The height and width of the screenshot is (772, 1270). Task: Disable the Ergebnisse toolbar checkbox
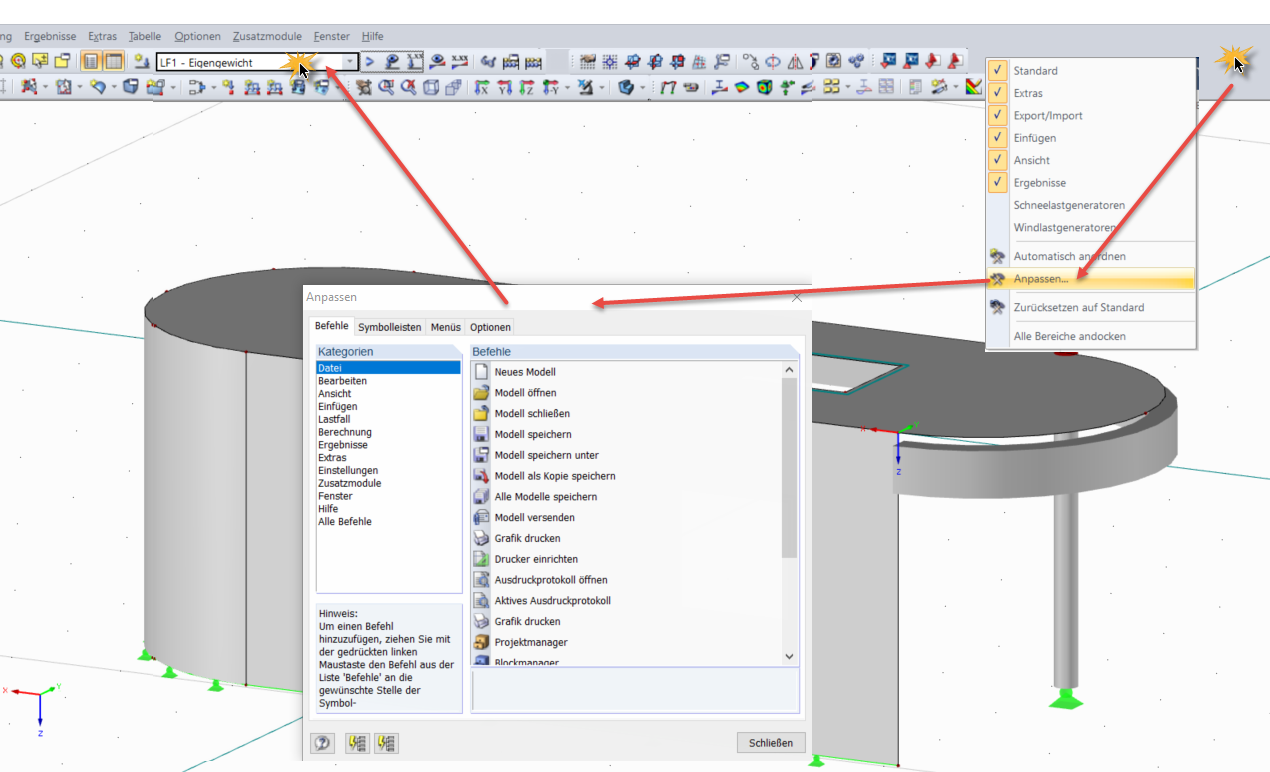point(997,182)
